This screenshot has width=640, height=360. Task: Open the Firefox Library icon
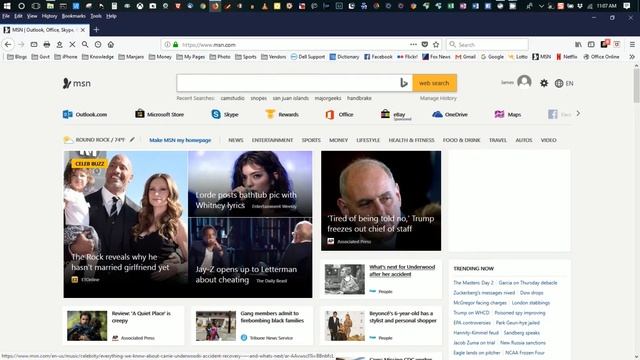click(x=578, y=44)
